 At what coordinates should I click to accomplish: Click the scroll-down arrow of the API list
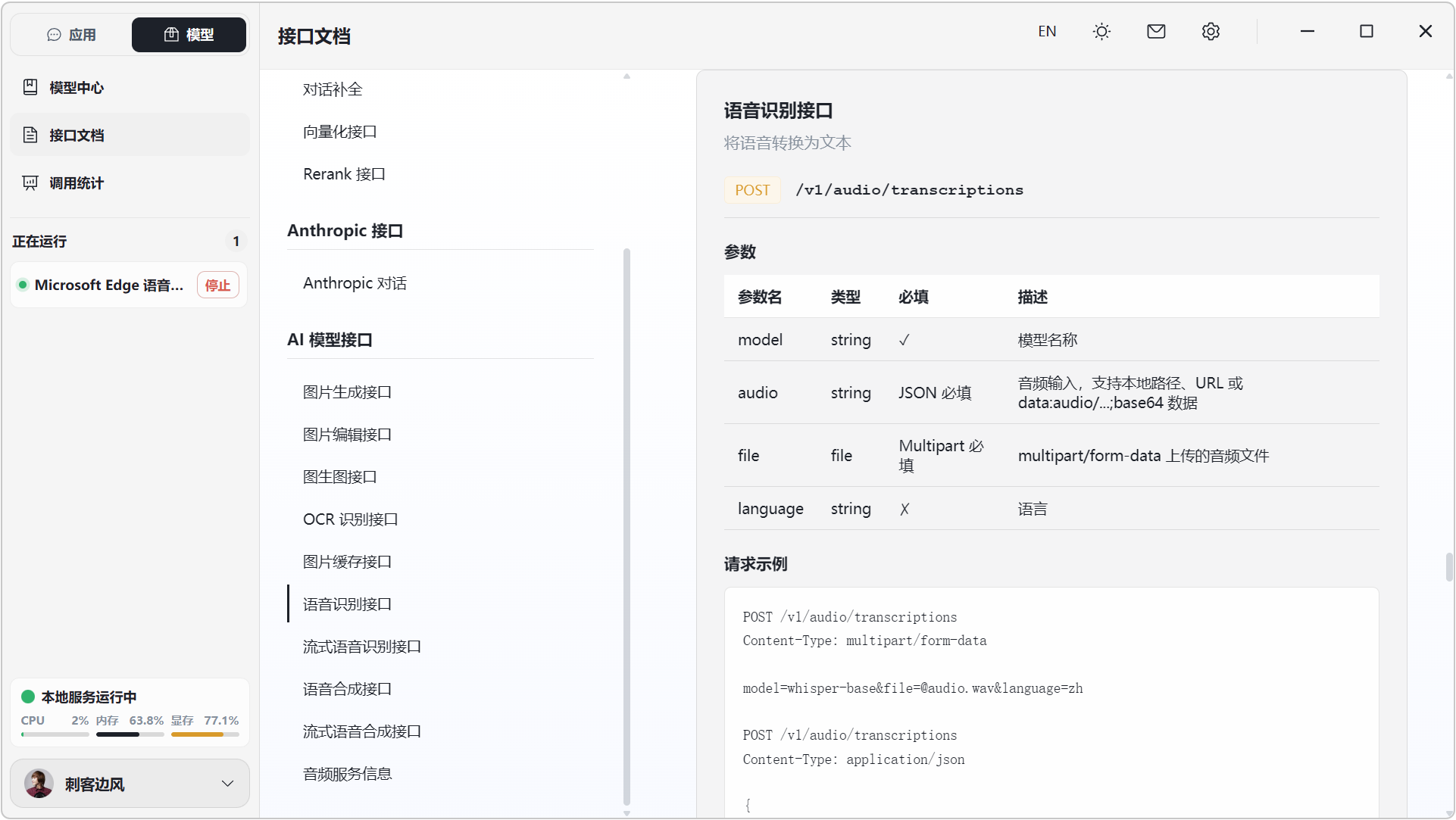(x=626, y=813)
